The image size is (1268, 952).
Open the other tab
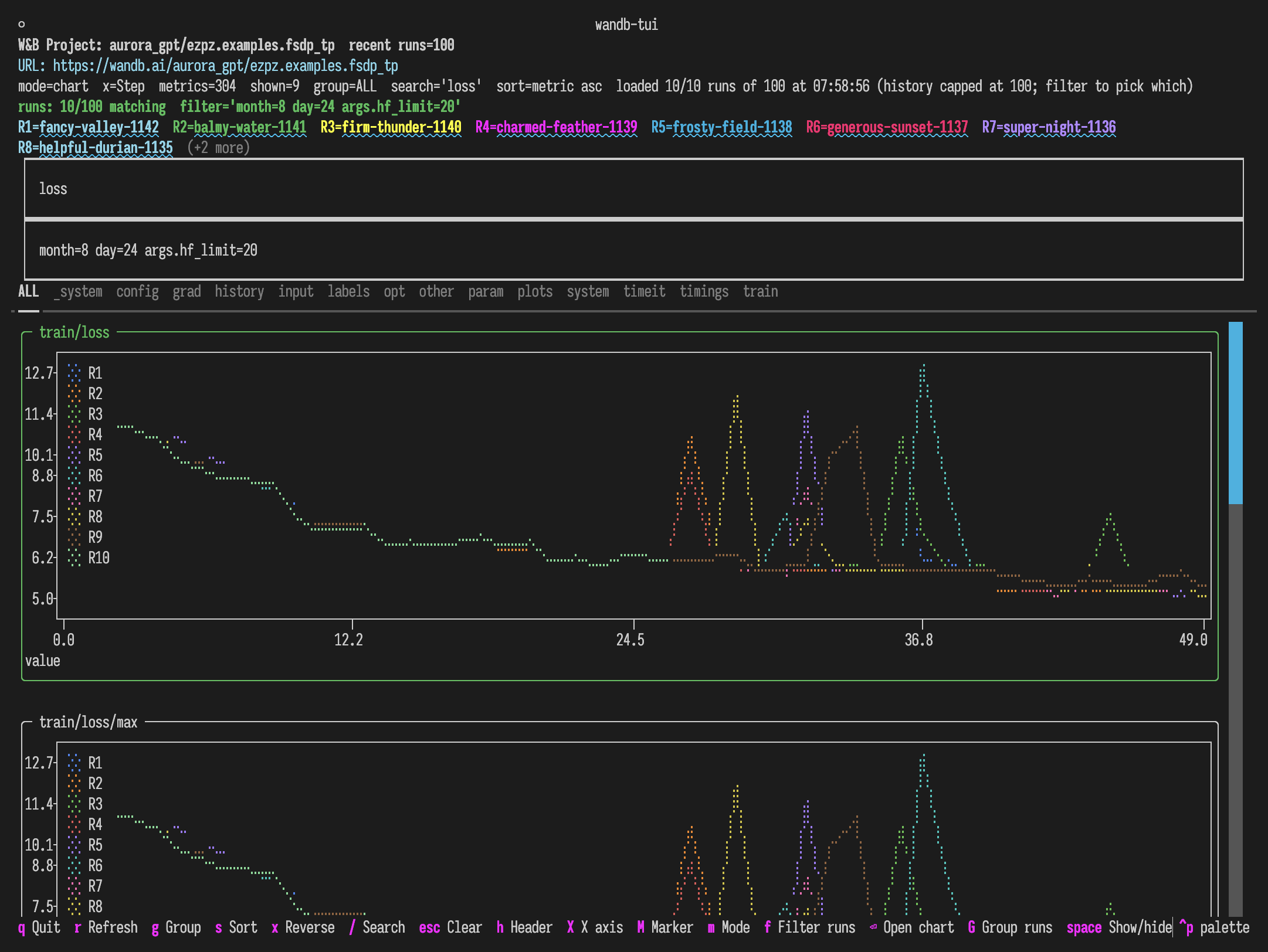(x=436, y=291)
